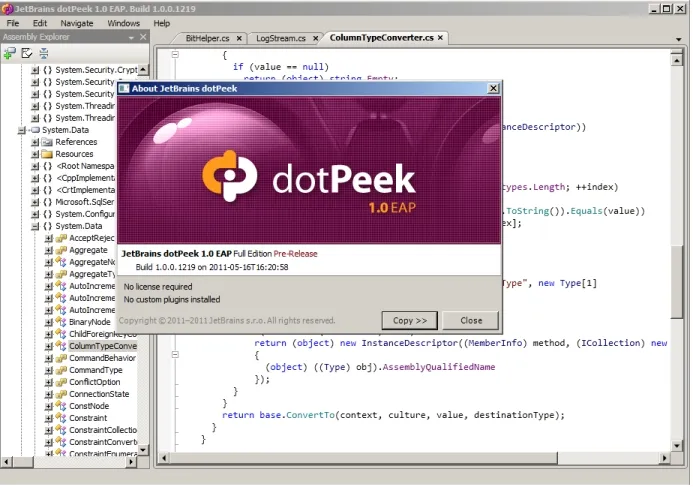Expand the Microsoft.SqlServer namespace node
The image size is (693, 487).
coord(35,202)
